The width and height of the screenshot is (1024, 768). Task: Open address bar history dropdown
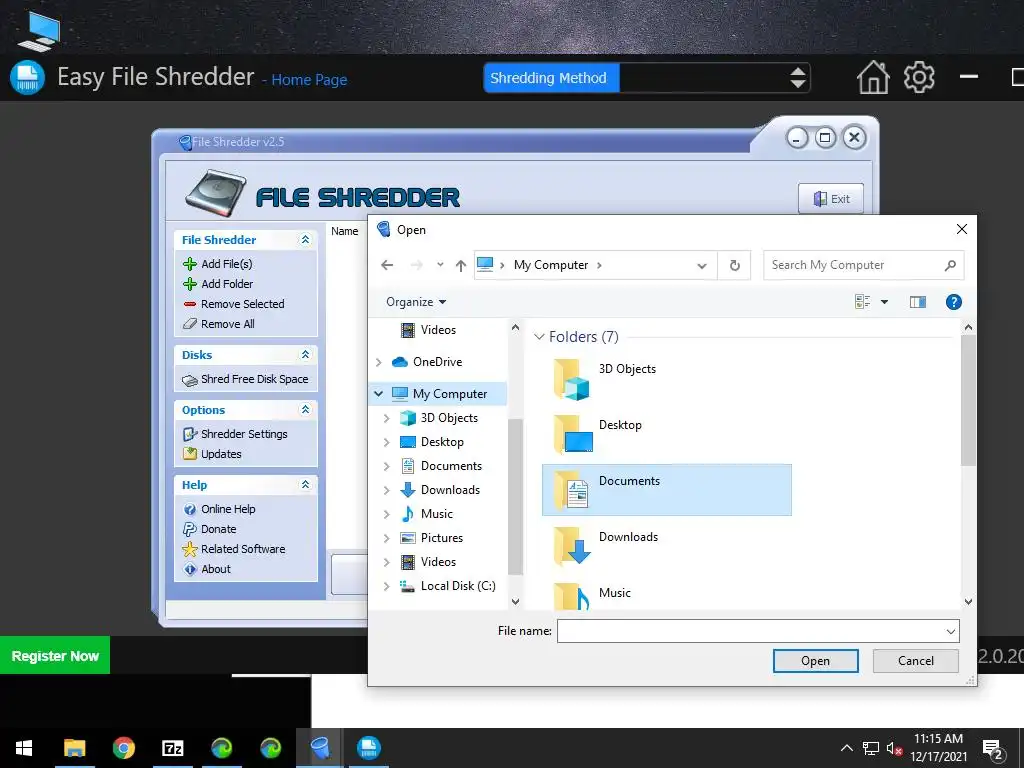702,265
